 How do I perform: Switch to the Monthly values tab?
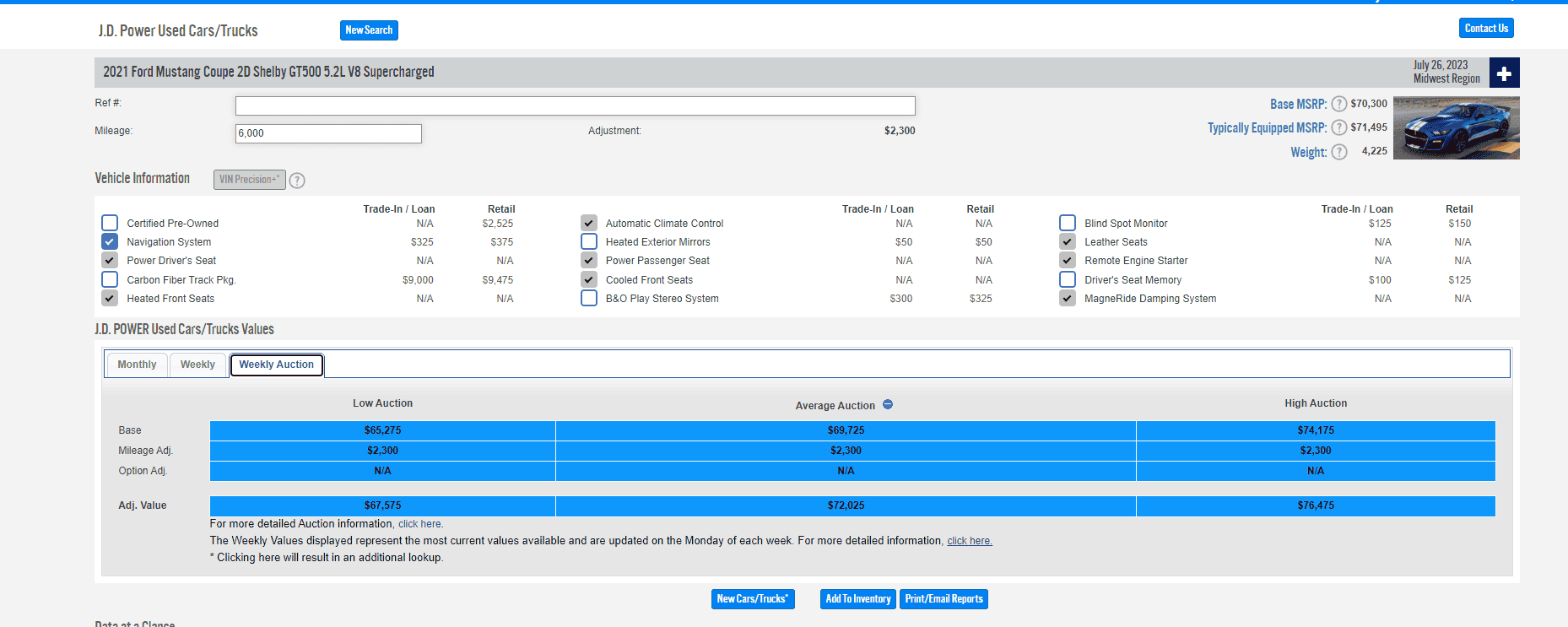pos(137,365)
